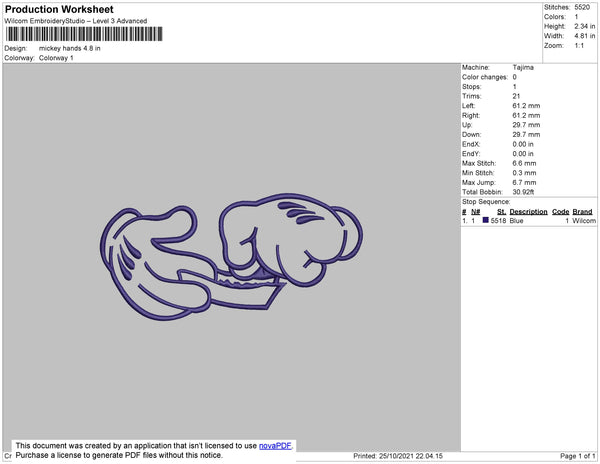
Task: Click the Machine value 'Tajima'
Action: click(x=523, y=67)
